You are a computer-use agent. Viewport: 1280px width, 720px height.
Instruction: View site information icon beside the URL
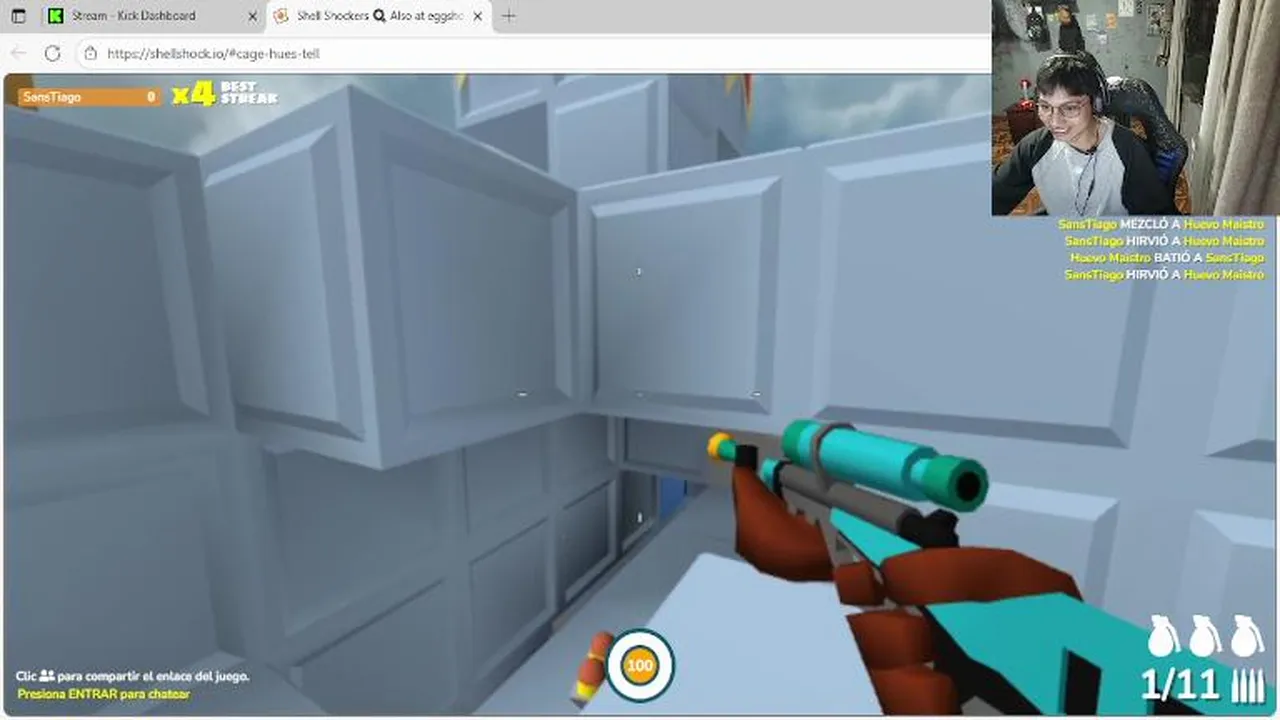point(91,53)
